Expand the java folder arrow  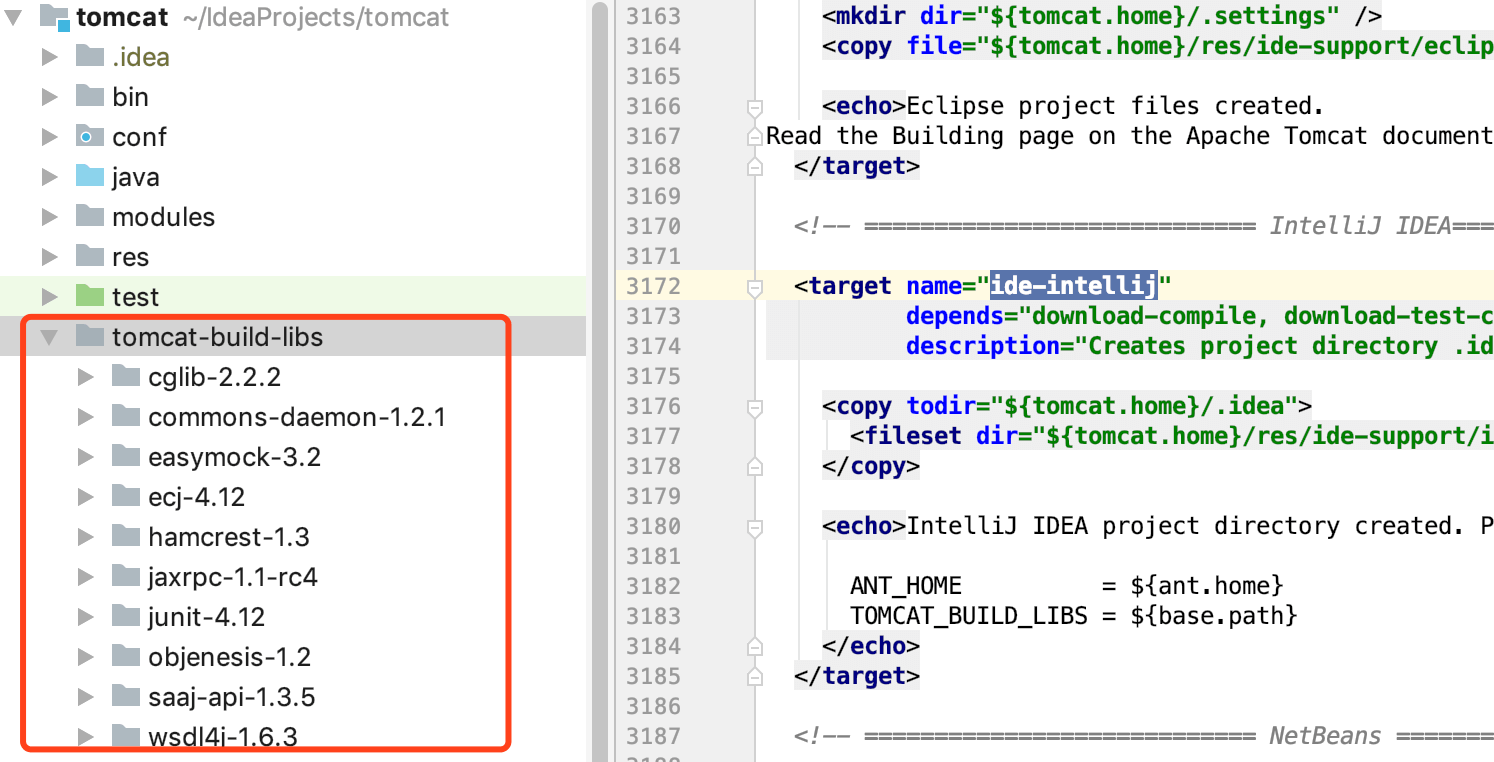tap(49, 177)
